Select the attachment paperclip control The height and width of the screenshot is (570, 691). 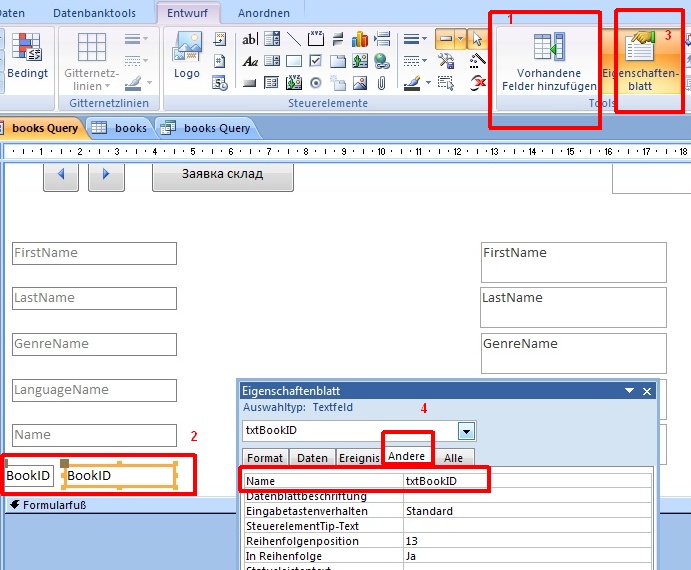[382, 83]
